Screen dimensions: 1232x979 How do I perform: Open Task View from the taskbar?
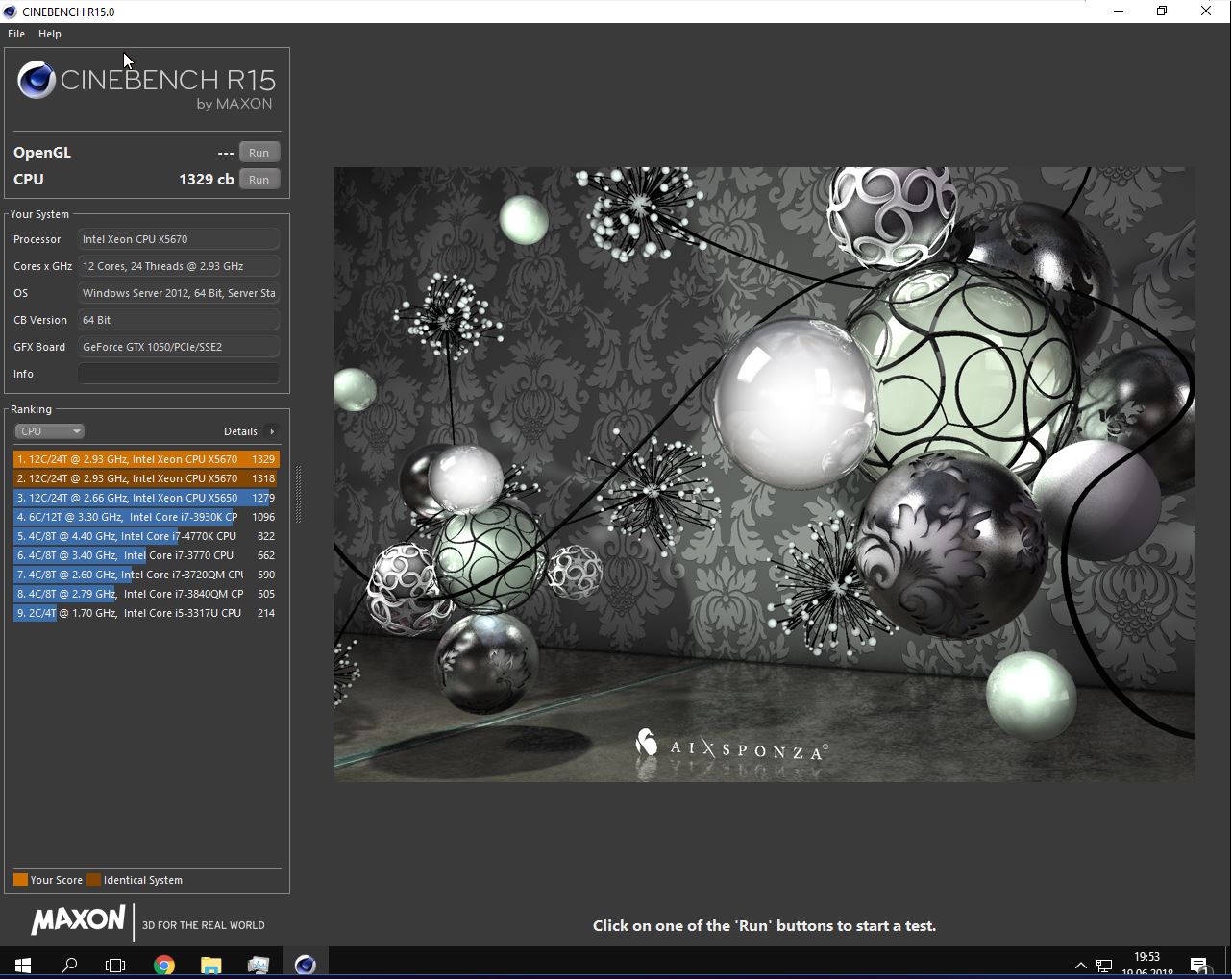point(115,965)
